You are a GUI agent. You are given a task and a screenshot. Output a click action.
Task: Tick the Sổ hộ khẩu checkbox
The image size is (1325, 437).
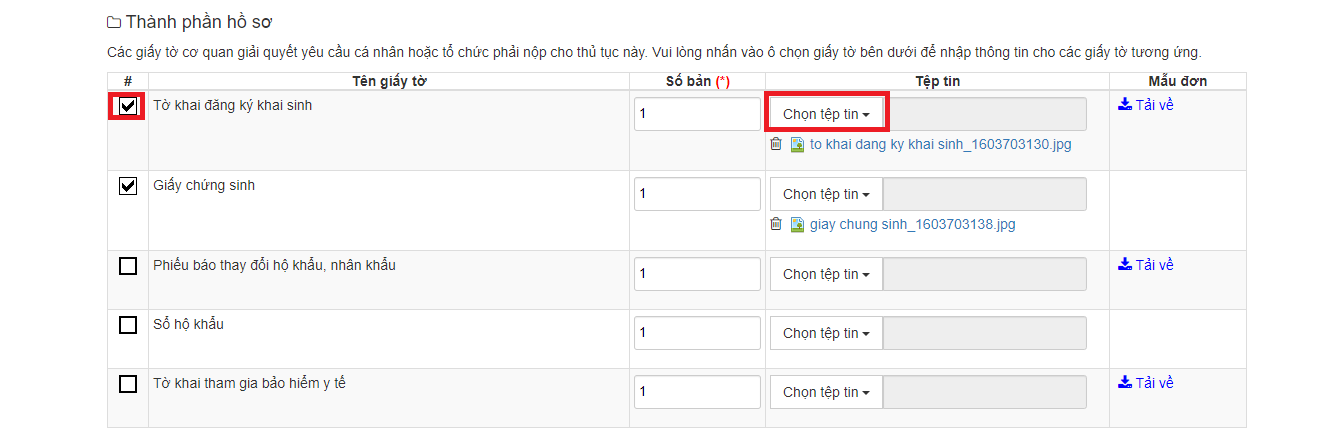point(128,325)
